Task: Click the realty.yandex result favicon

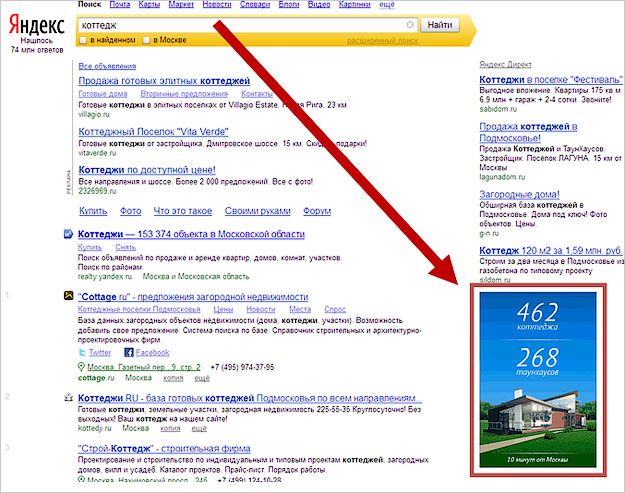Action: (x=68, y=234)
